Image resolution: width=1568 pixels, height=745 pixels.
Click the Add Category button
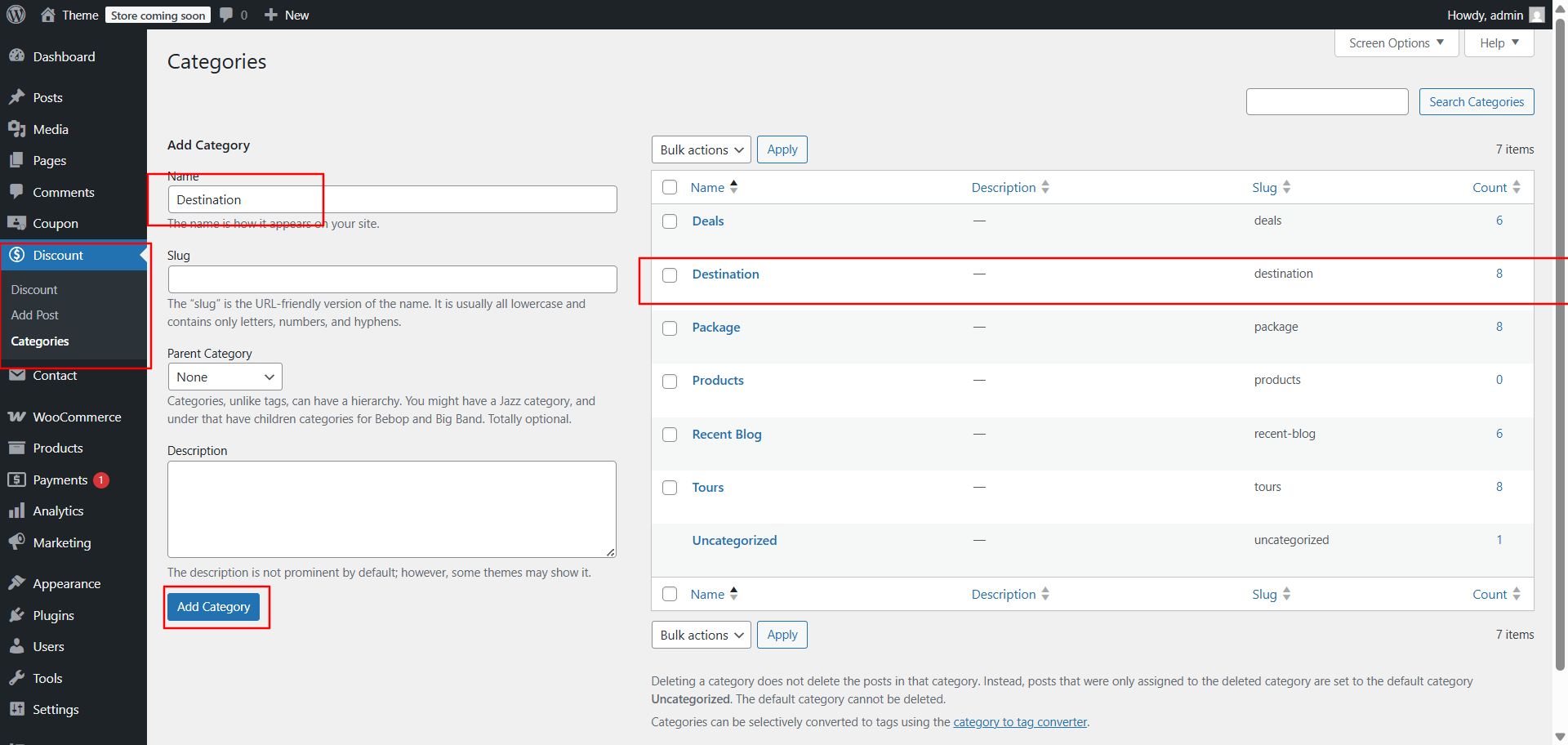click(x=213, y=607)
